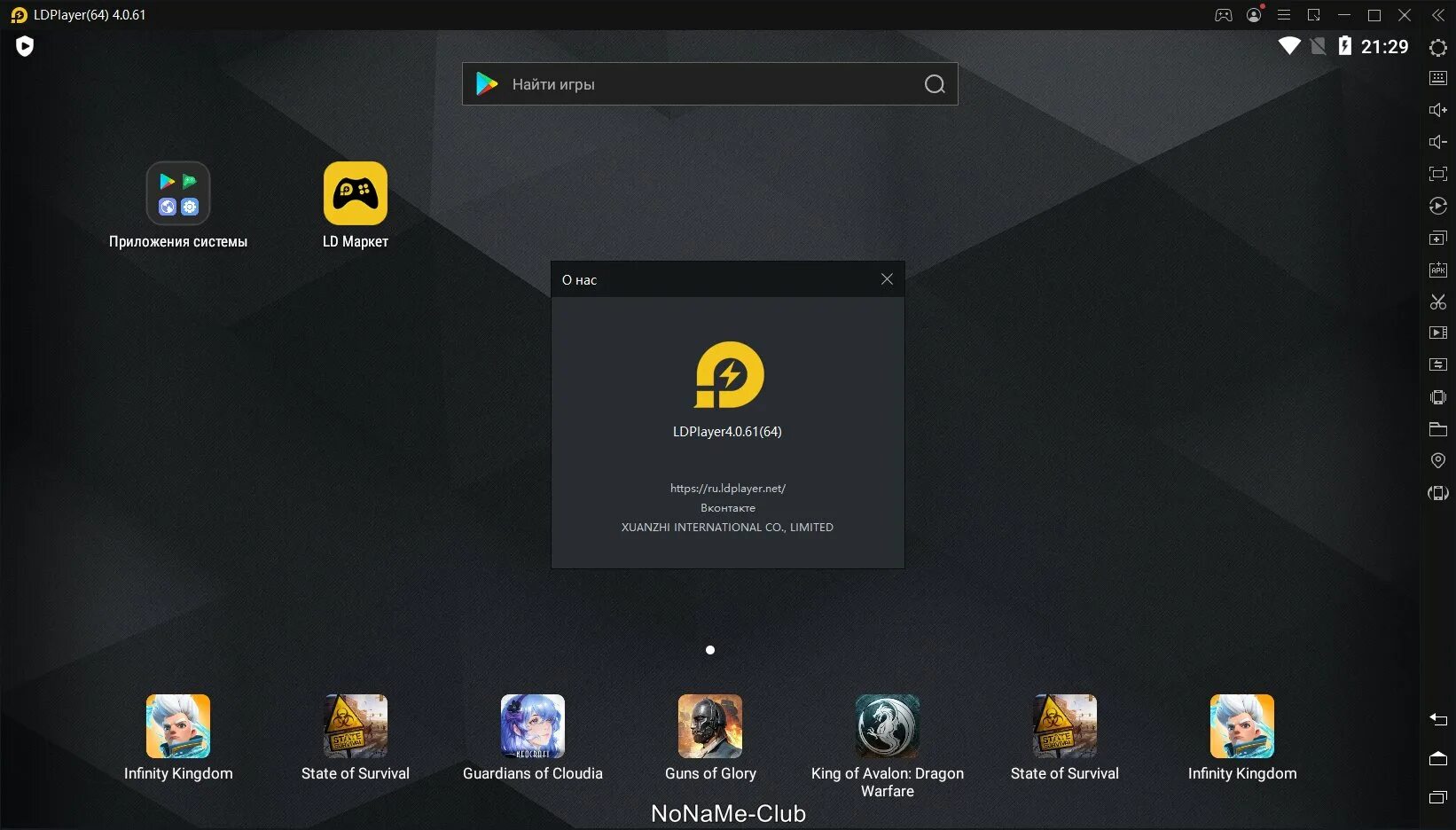This screenshot has height=830, width=1456.
Task: Rotate the screen using the sidebar icon
Action: [1438, 493]
